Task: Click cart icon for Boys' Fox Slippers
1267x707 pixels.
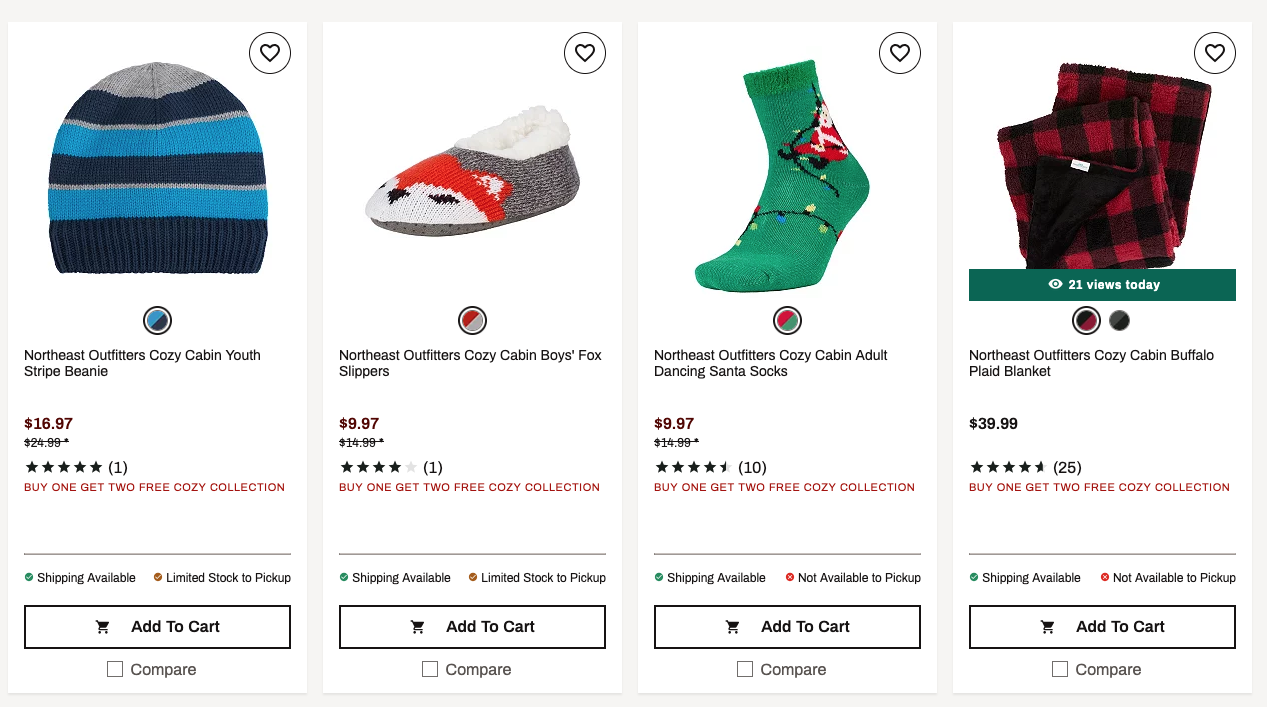Action: [418, 627]
